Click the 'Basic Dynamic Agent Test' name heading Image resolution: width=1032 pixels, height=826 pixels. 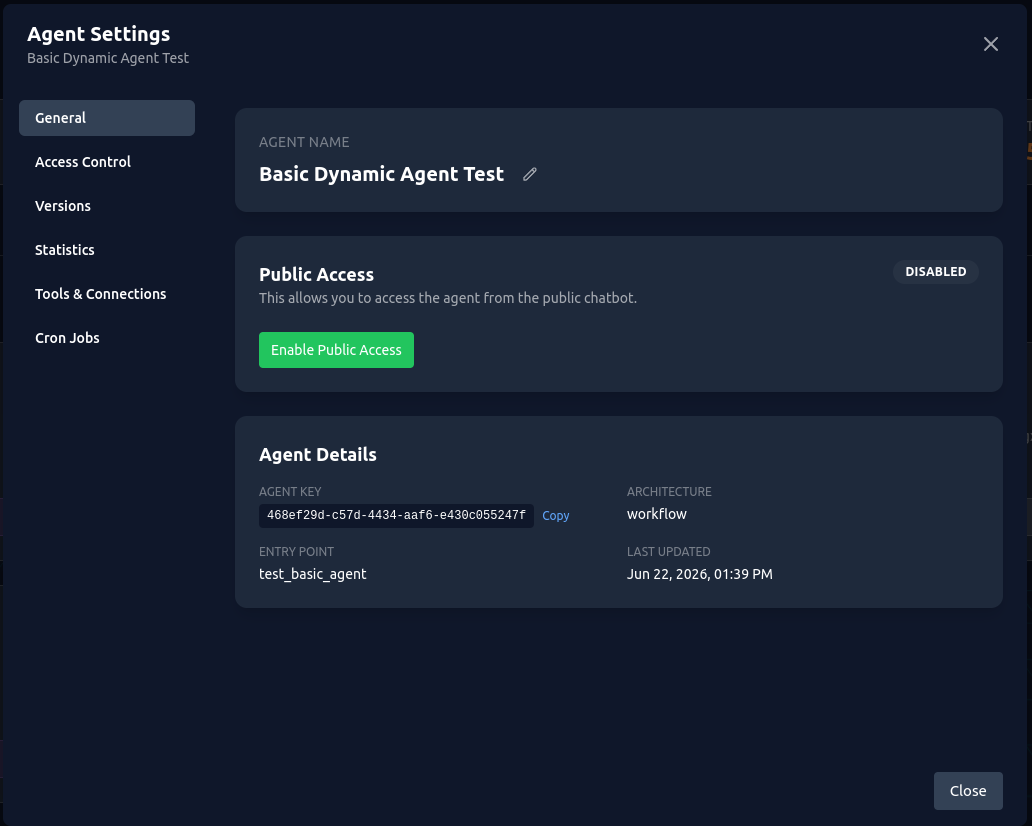click(x=381, y=174)
